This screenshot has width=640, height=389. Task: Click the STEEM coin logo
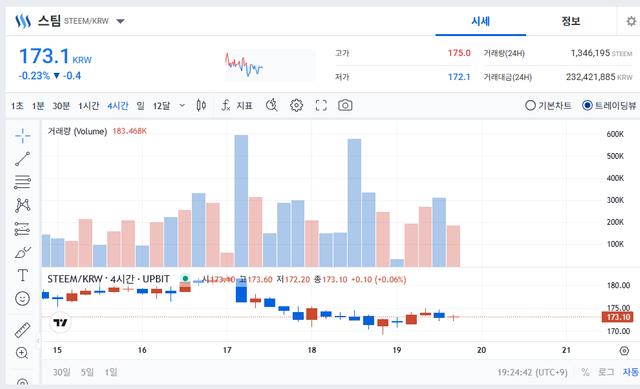tap(23, 21)
